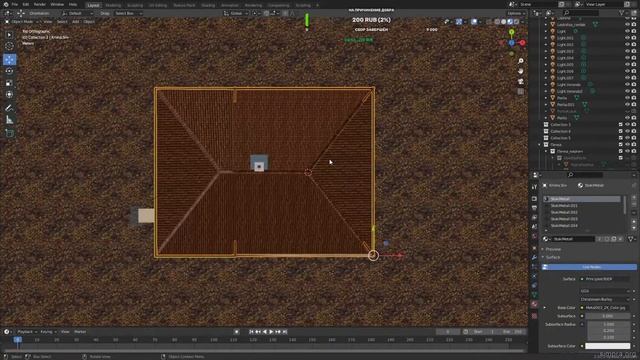The width and height of the screenshot is (640, 360).
Task: Open the Global transform orientation dropdown
Action: (x=236, y=13)
